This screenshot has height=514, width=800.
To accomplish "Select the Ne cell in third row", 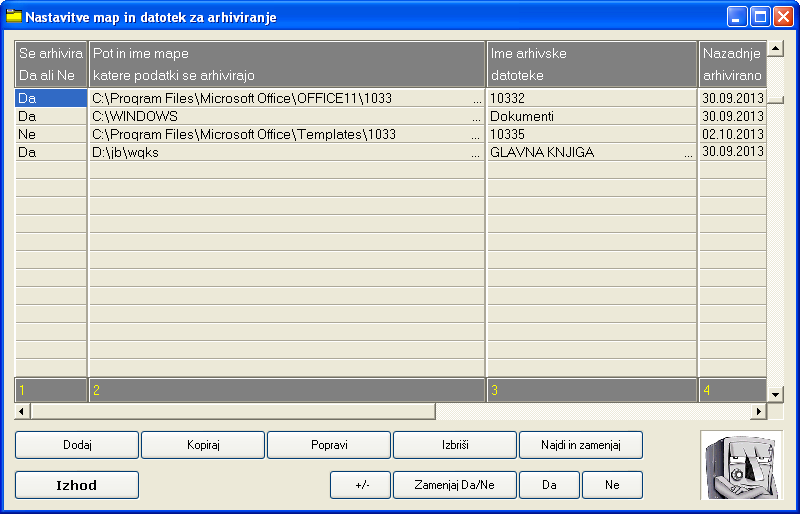I will (50, 134).
